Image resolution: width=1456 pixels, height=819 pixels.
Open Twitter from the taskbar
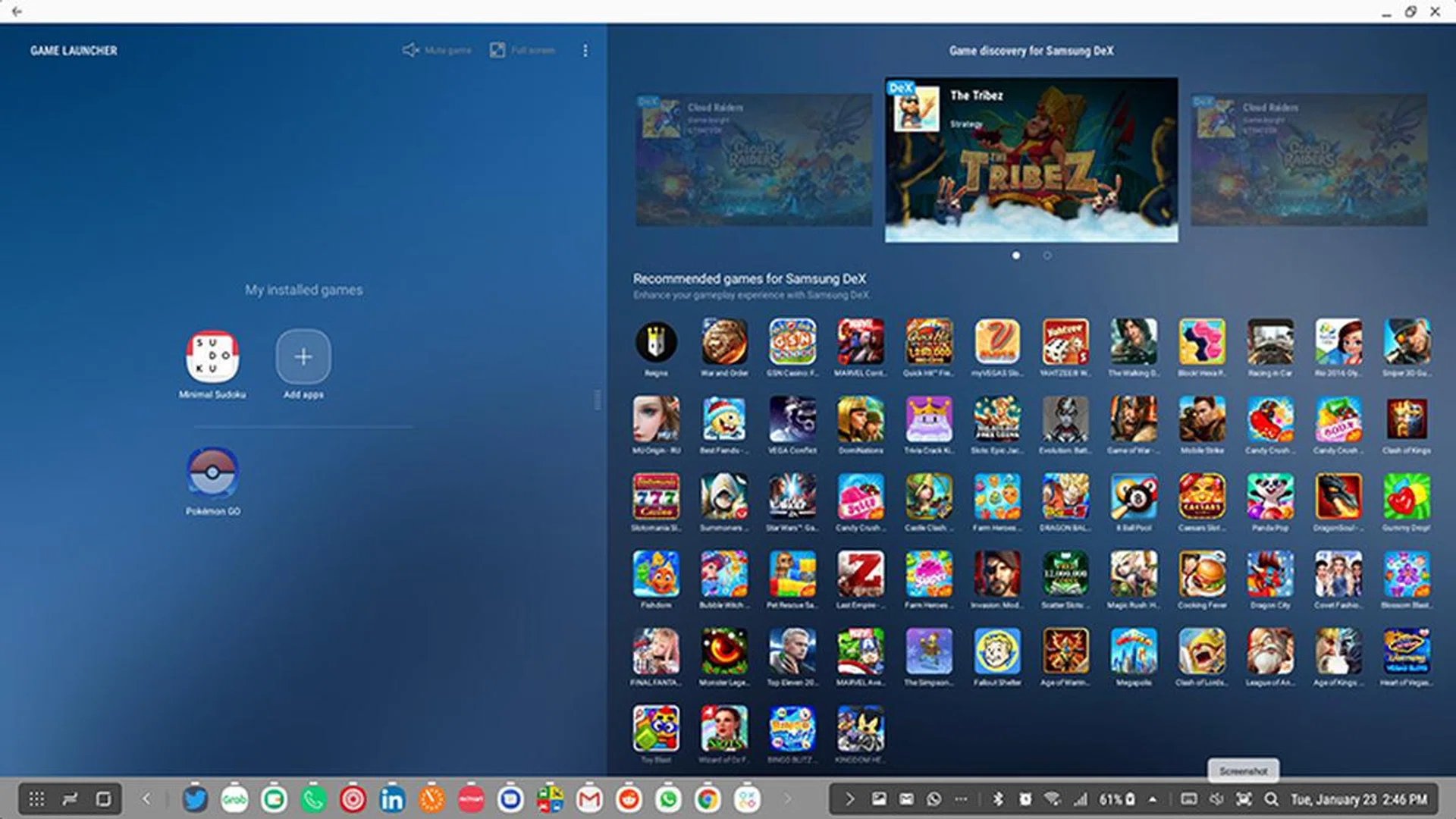click(195, 799)
